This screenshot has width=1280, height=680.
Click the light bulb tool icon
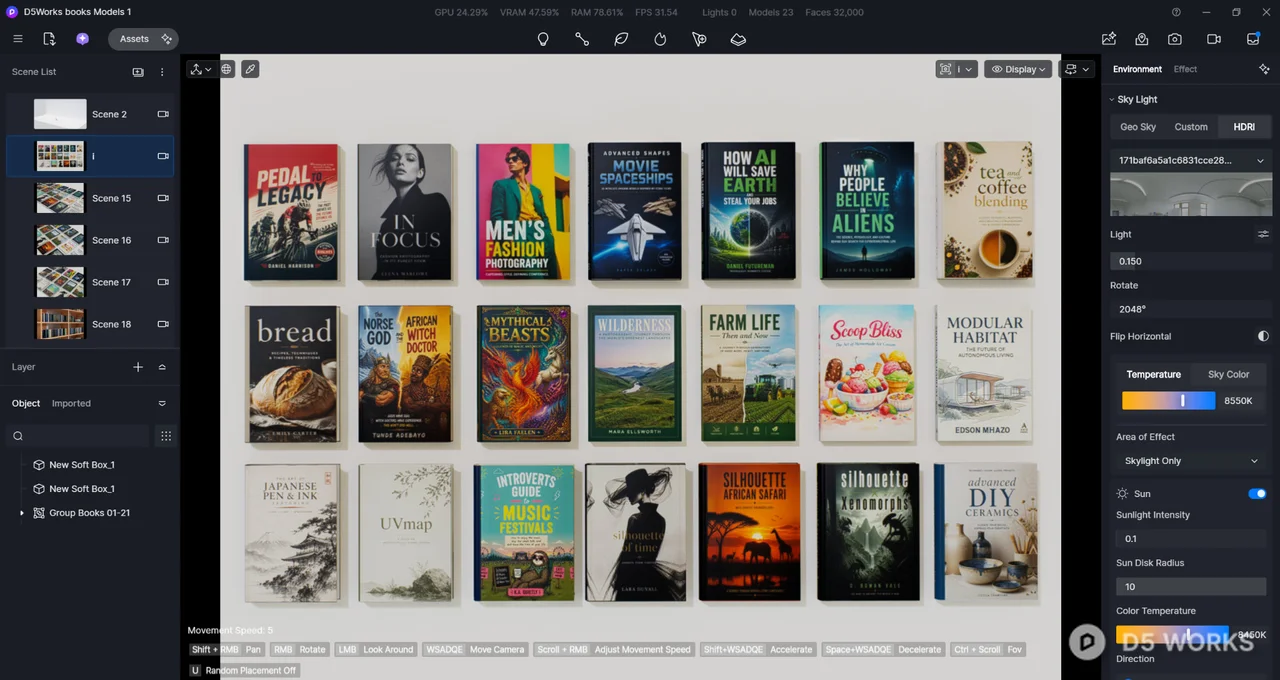coord(543,39)
